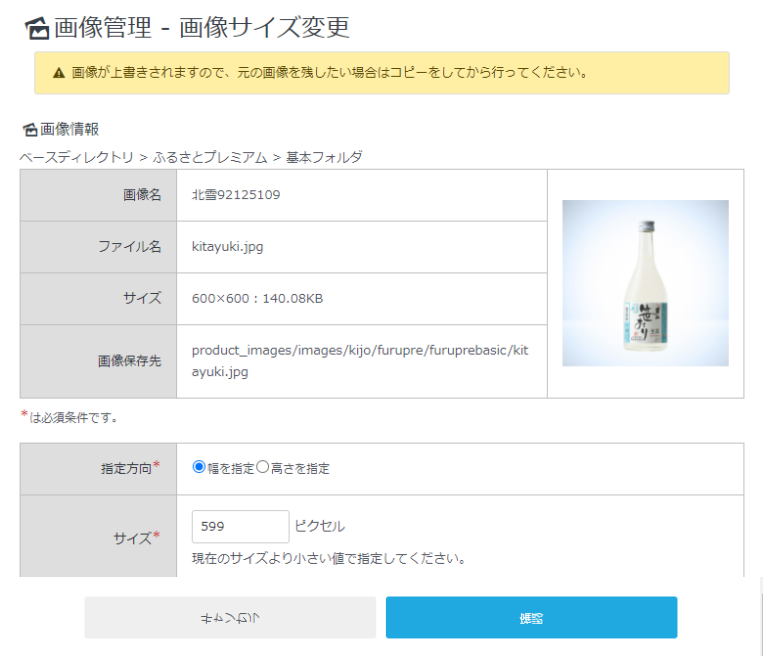Viewport: 764px width, 664px height.
Task: Click the icon next to 画像情報 heading
Action: pyautogui.click(x=29, y=130)
